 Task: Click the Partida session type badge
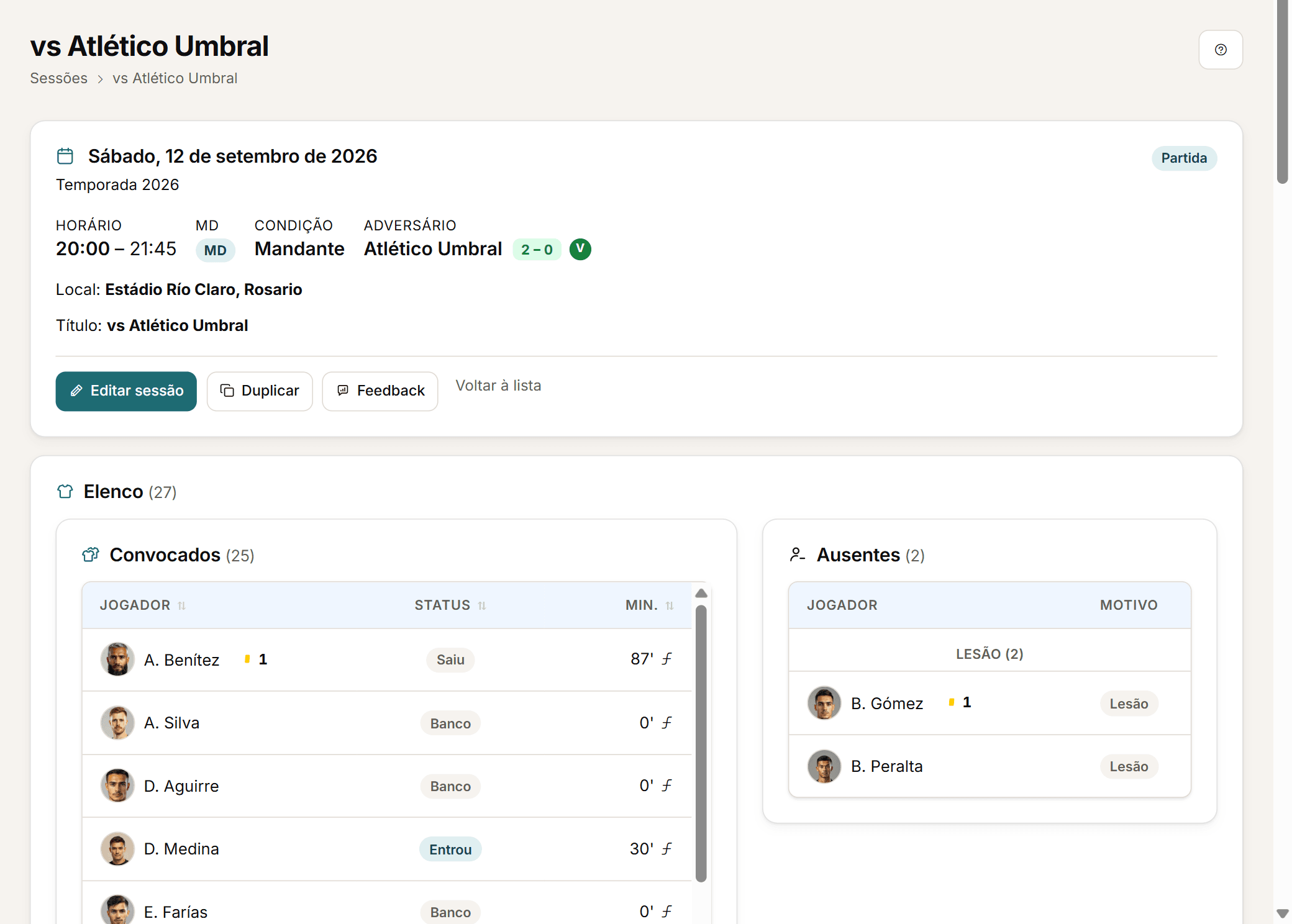[x=1184, y=158]
